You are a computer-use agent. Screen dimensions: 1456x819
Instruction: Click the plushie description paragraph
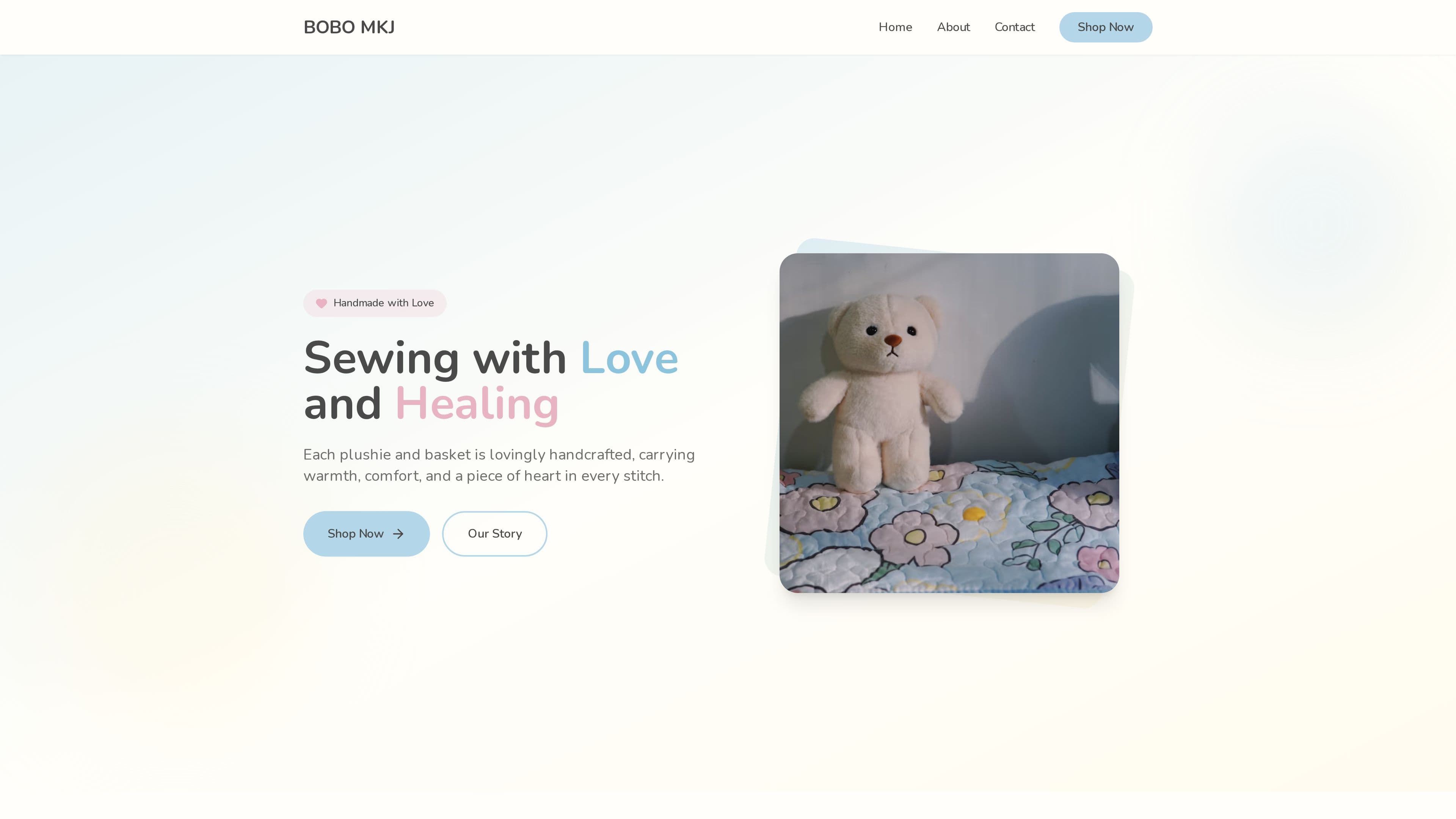pyautogui.click(x=499, y=465)
